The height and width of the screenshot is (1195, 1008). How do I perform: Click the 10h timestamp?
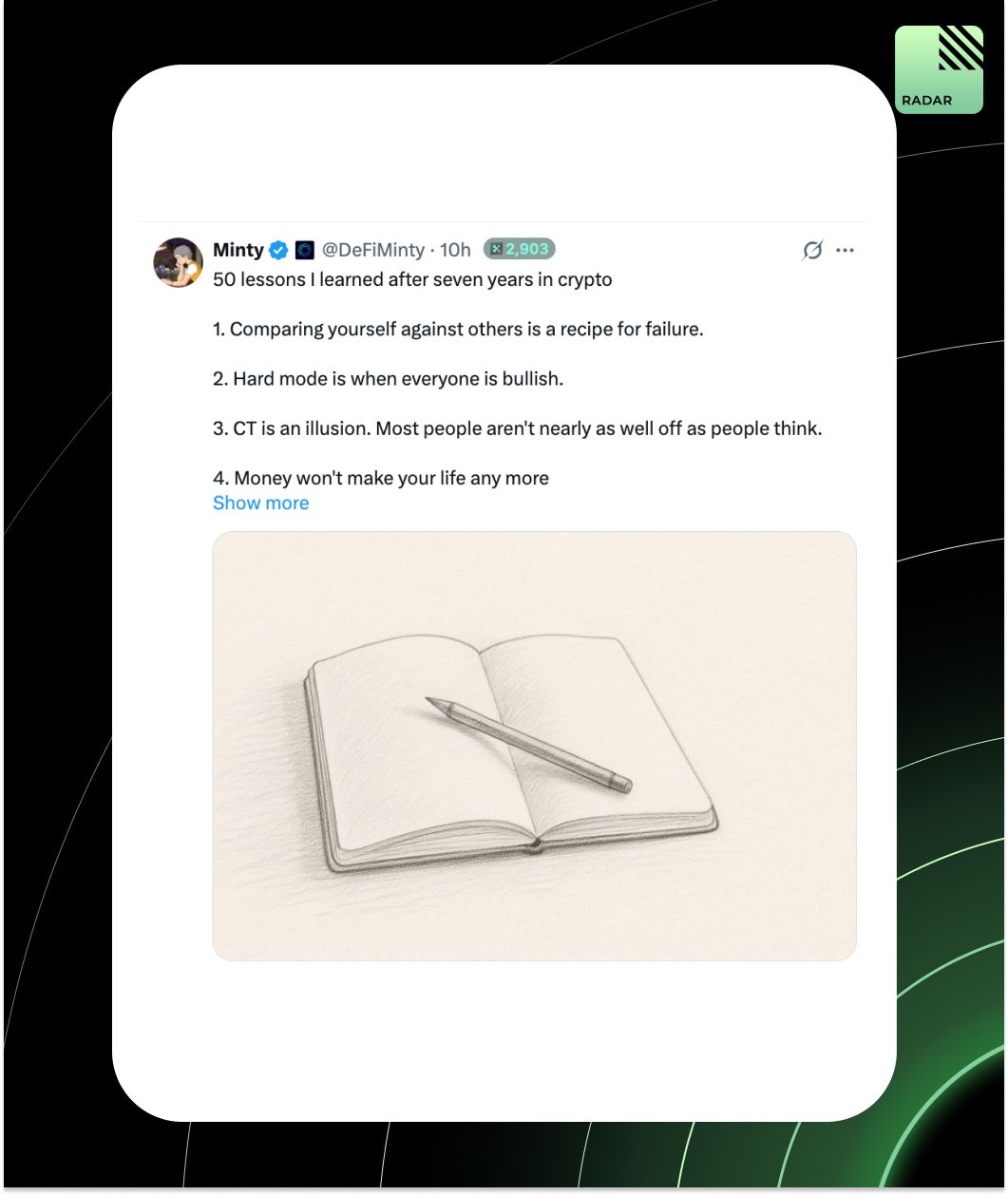tap(455, 250)
